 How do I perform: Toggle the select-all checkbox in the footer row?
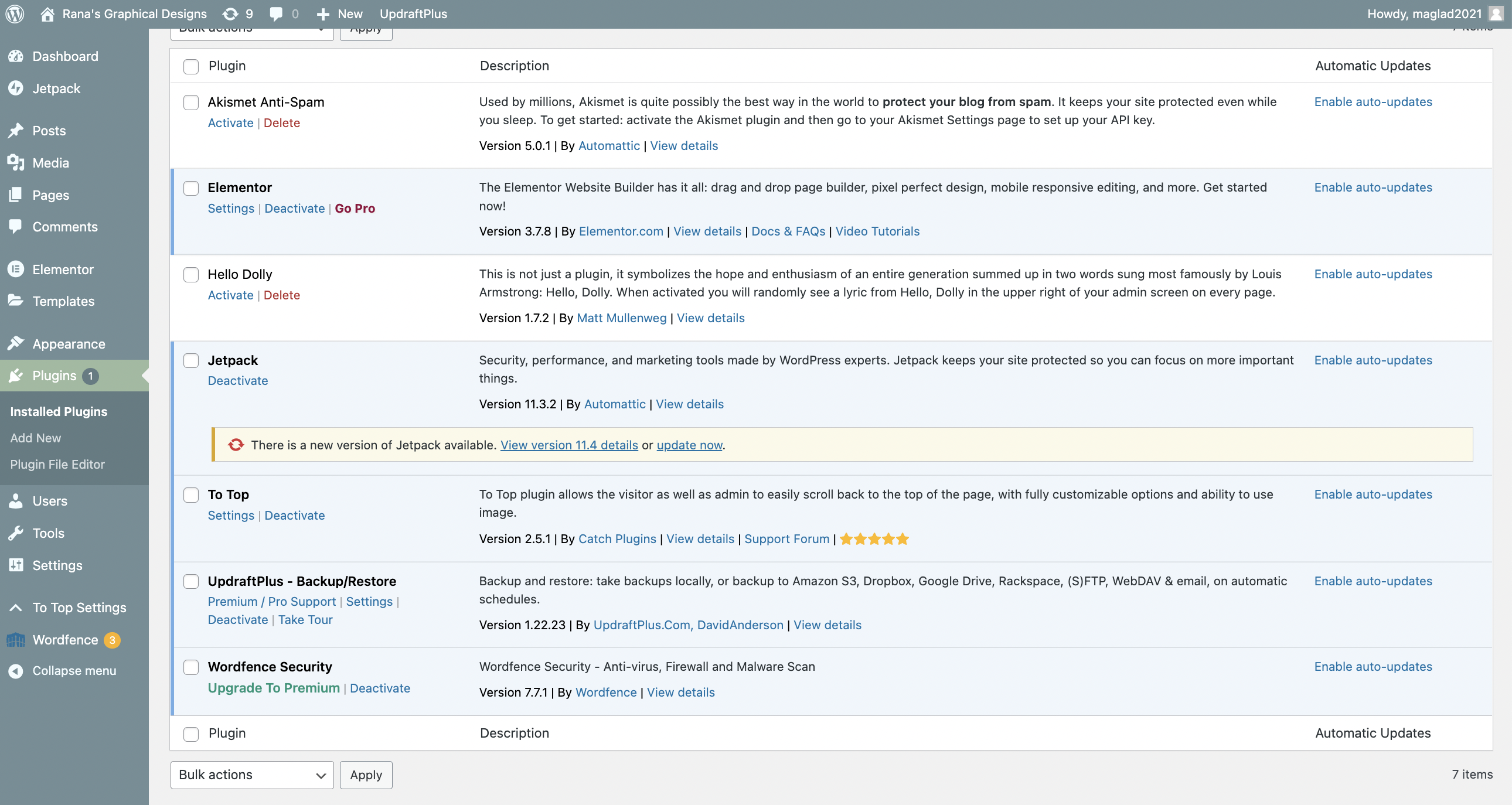pos(191,734)
